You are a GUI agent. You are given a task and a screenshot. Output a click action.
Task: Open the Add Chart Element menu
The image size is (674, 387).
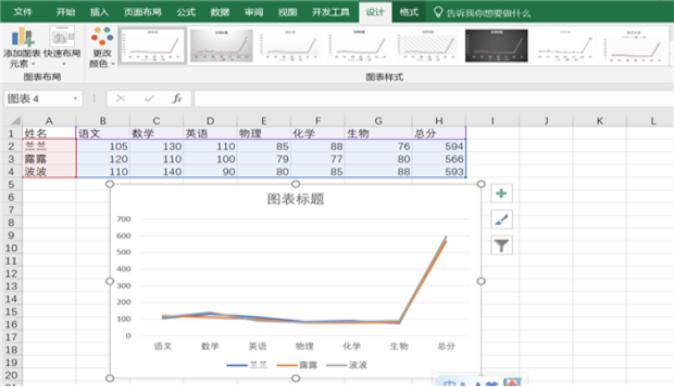pos(22,47)
